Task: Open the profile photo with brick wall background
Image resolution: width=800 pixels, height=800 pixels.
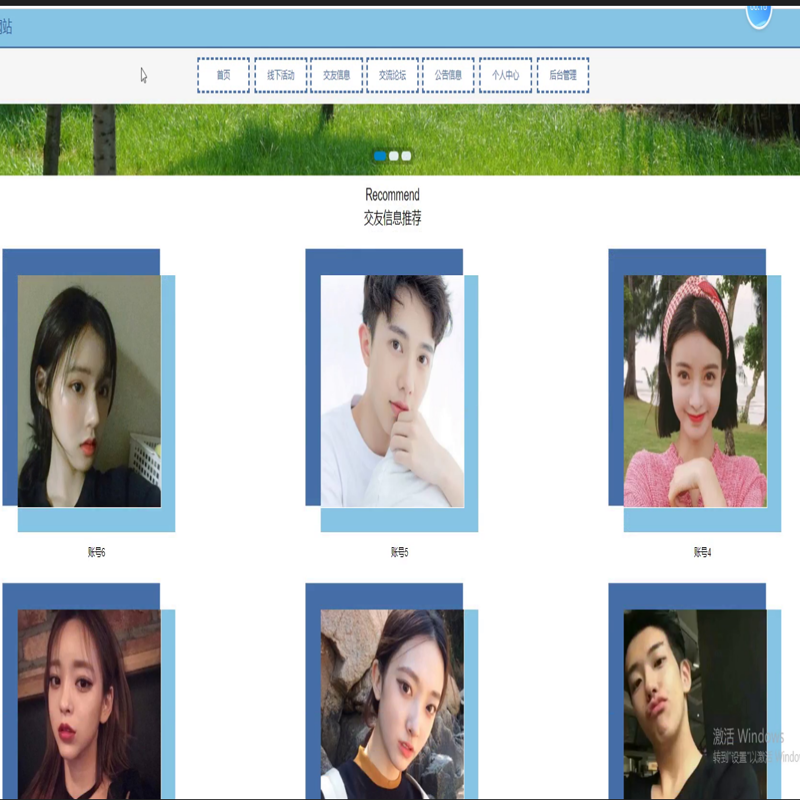Action: pos(89,705)
